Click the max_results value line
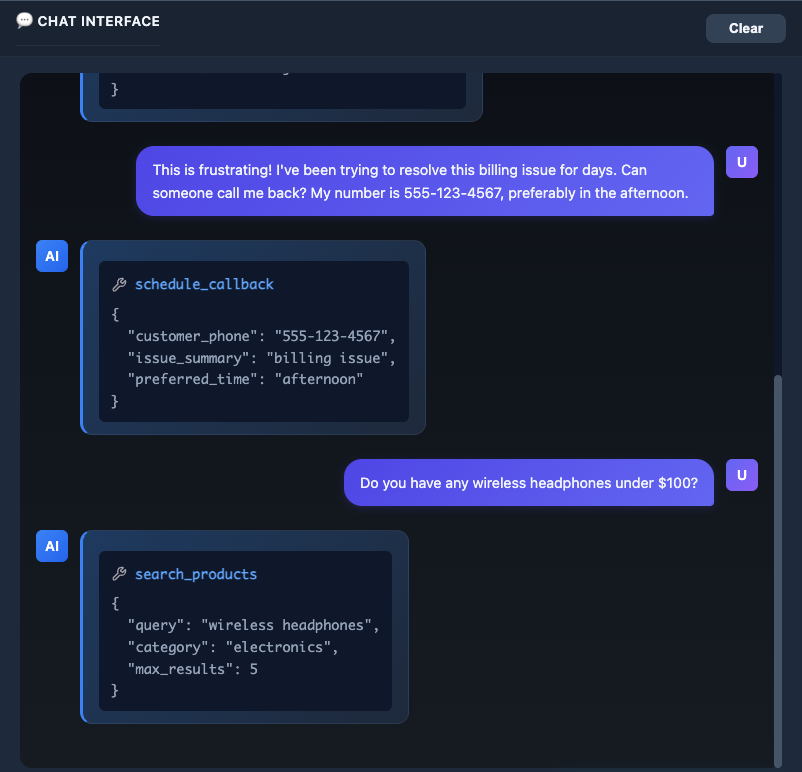 click(x=192, y=669)
